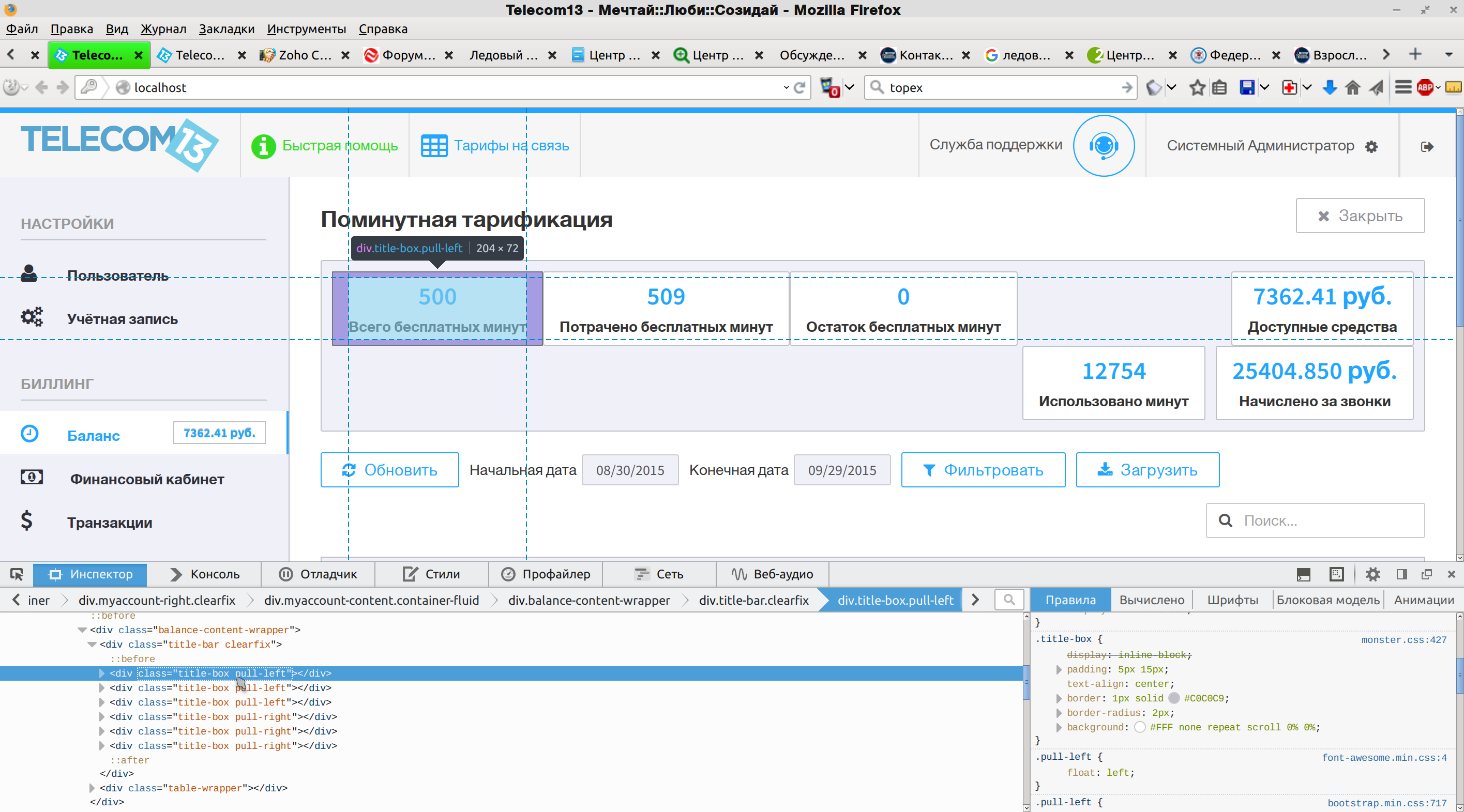Click the administrator settings gear icon
This screenshot has width=1464, height=812.
click(1371, 147)
